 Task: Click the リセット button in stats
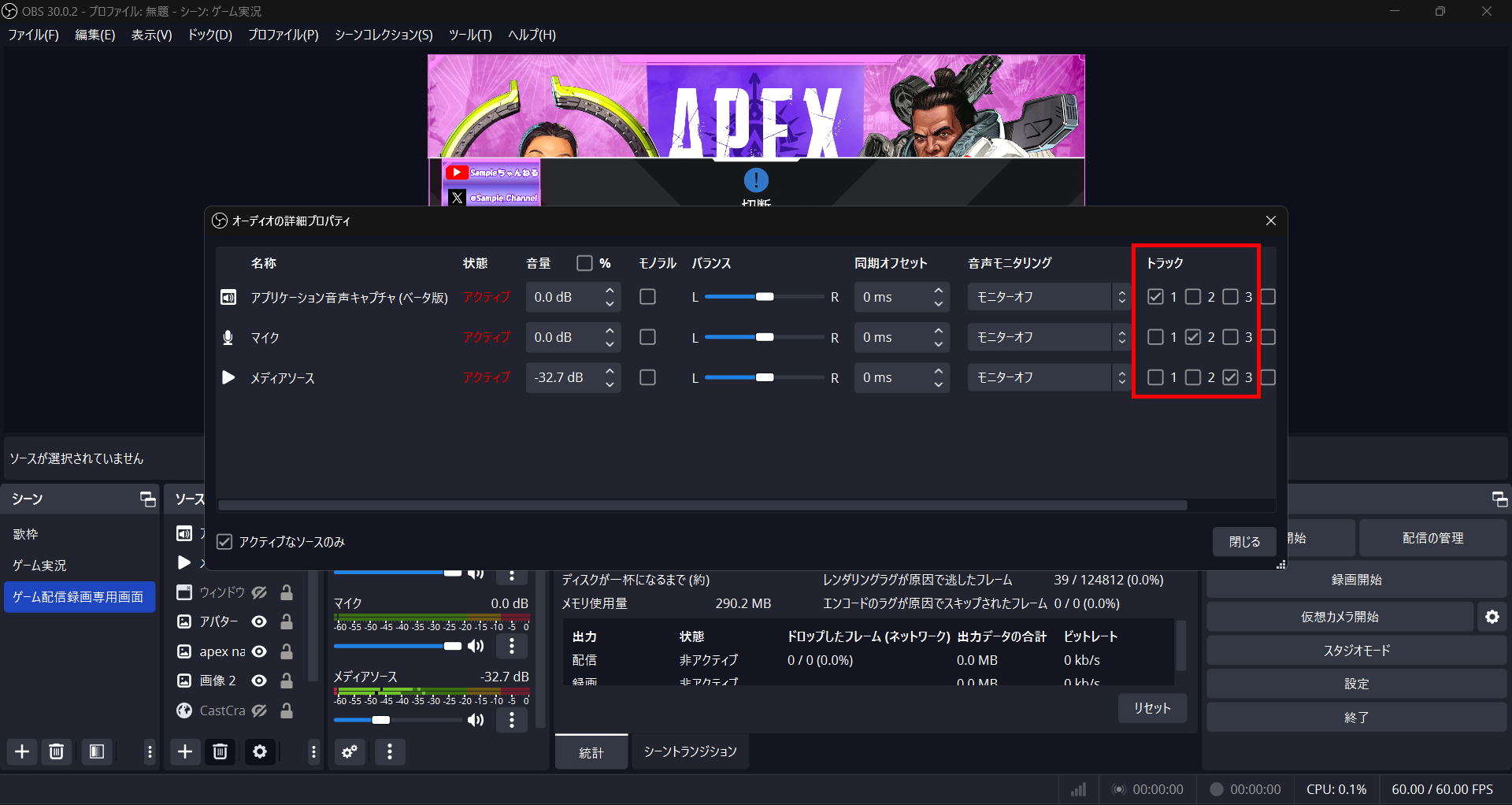[1152, 708]
